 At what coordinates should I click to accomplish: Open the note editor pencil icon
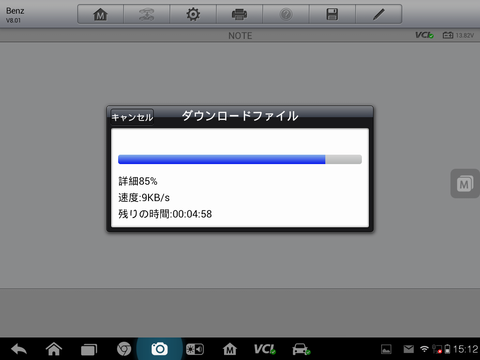[x=379, y=14]
